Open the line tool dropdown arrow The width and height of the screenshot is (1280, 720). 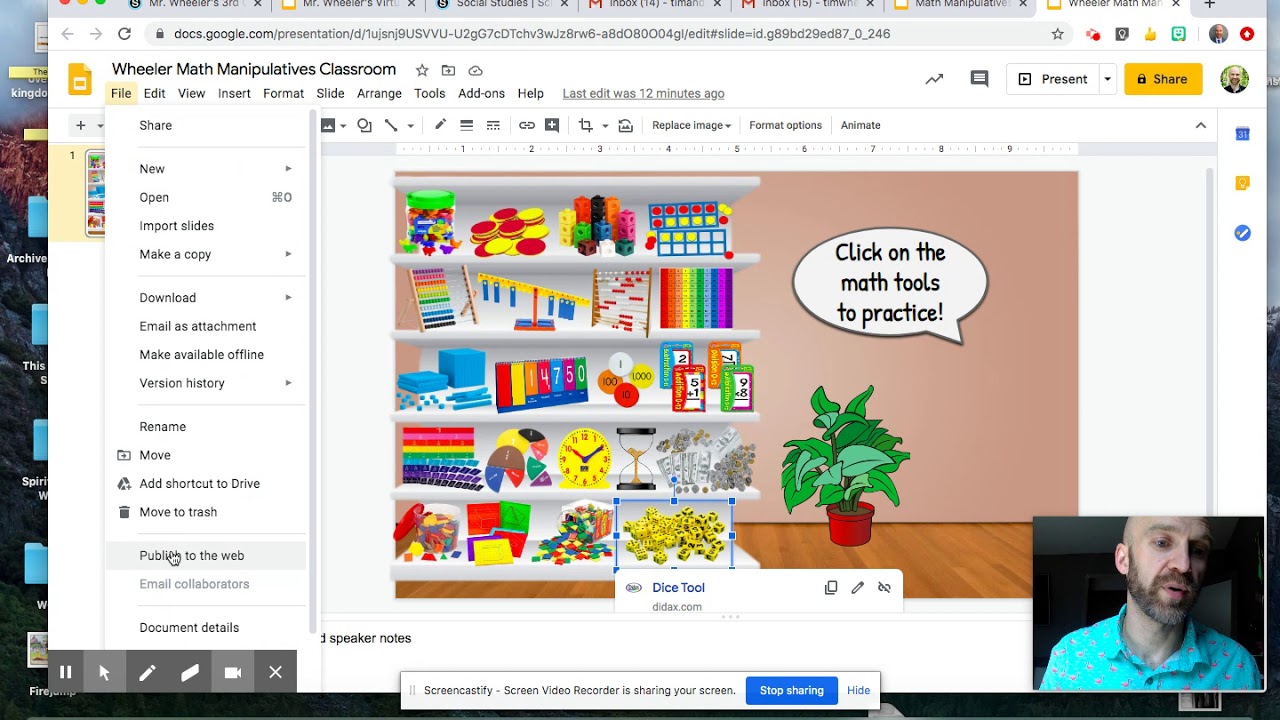[x=410, y=126]
